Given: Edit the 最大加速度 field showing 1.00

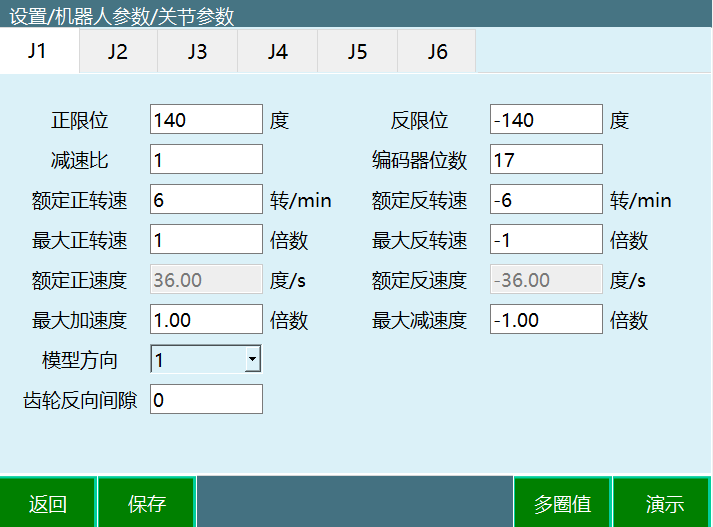Looking at the screenshot, I should point(206,320).
